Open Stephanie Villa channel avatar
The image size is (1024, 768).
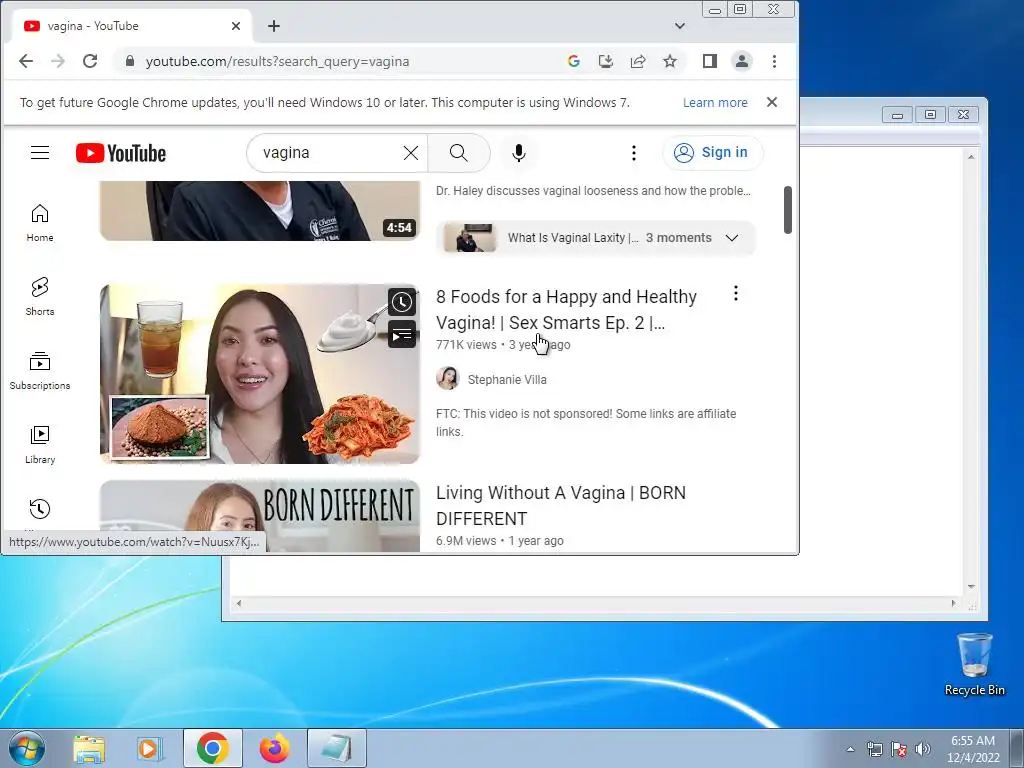[x=447, y=378]
